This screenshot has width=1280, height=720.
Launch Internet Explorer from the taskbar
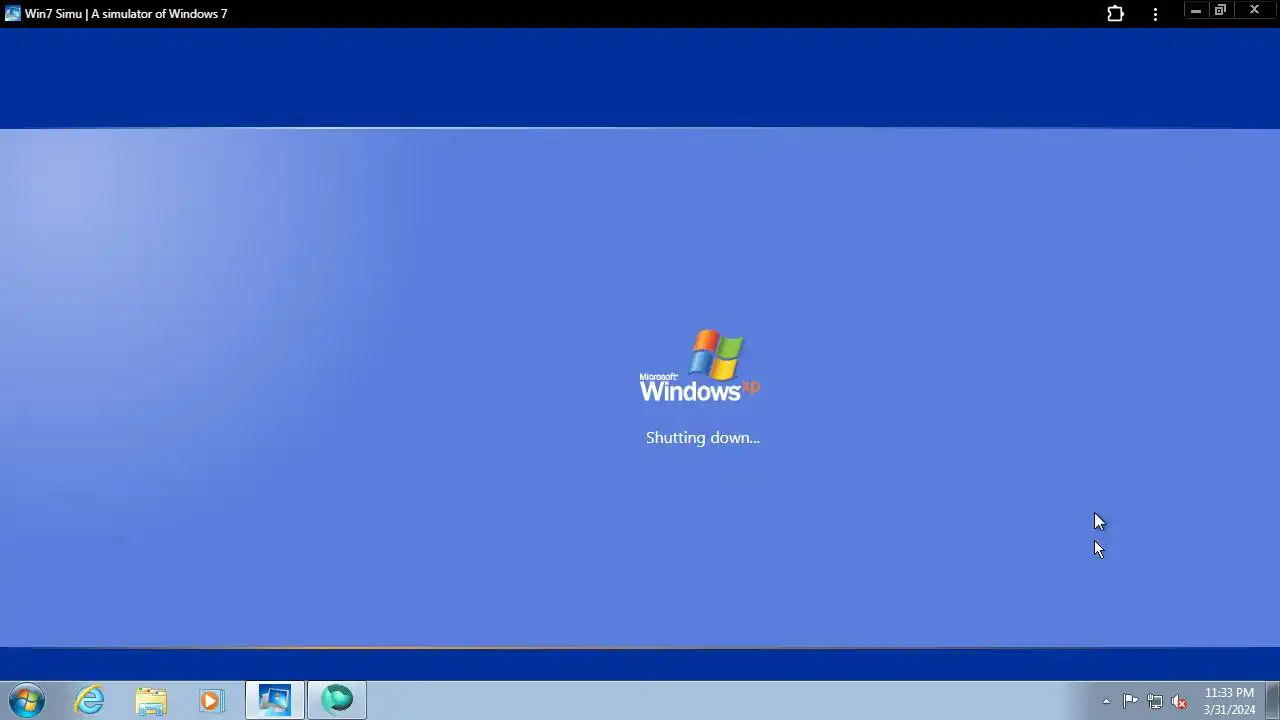(90, 700)
